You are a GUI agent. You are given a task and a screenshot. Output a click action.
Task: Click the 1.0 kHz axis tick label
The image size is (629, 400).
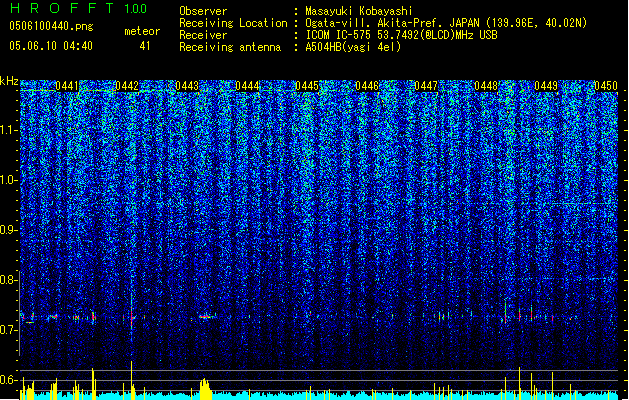[9, 180]
